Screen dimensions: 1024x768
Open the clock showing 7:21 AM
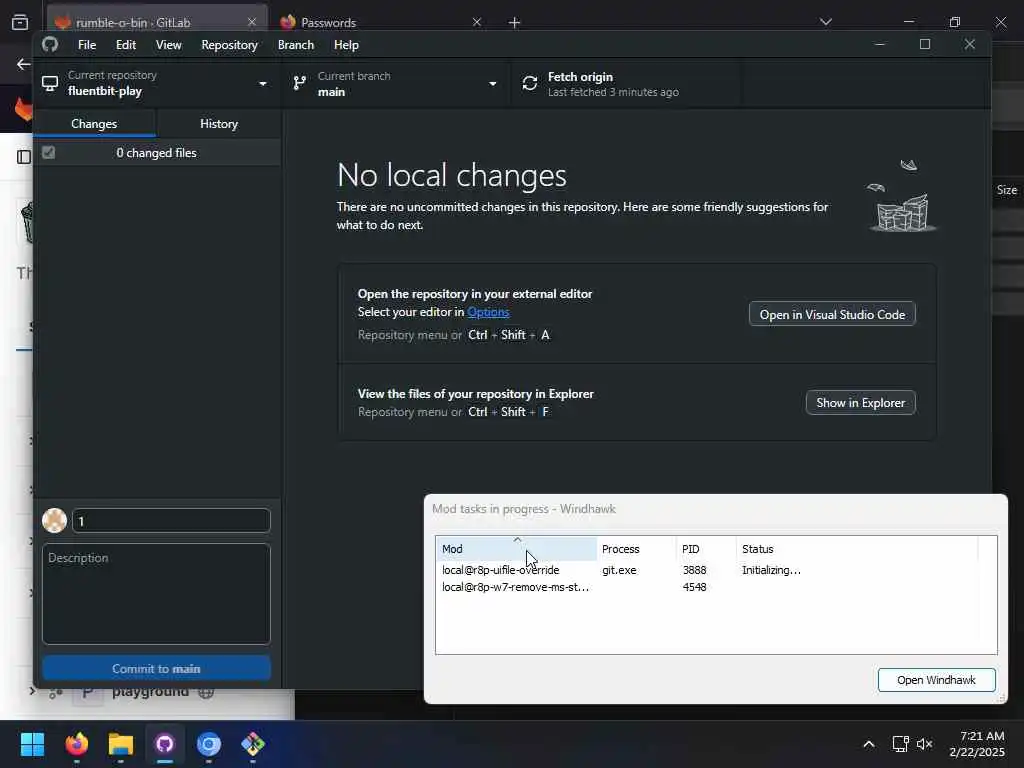click(978, 743)
